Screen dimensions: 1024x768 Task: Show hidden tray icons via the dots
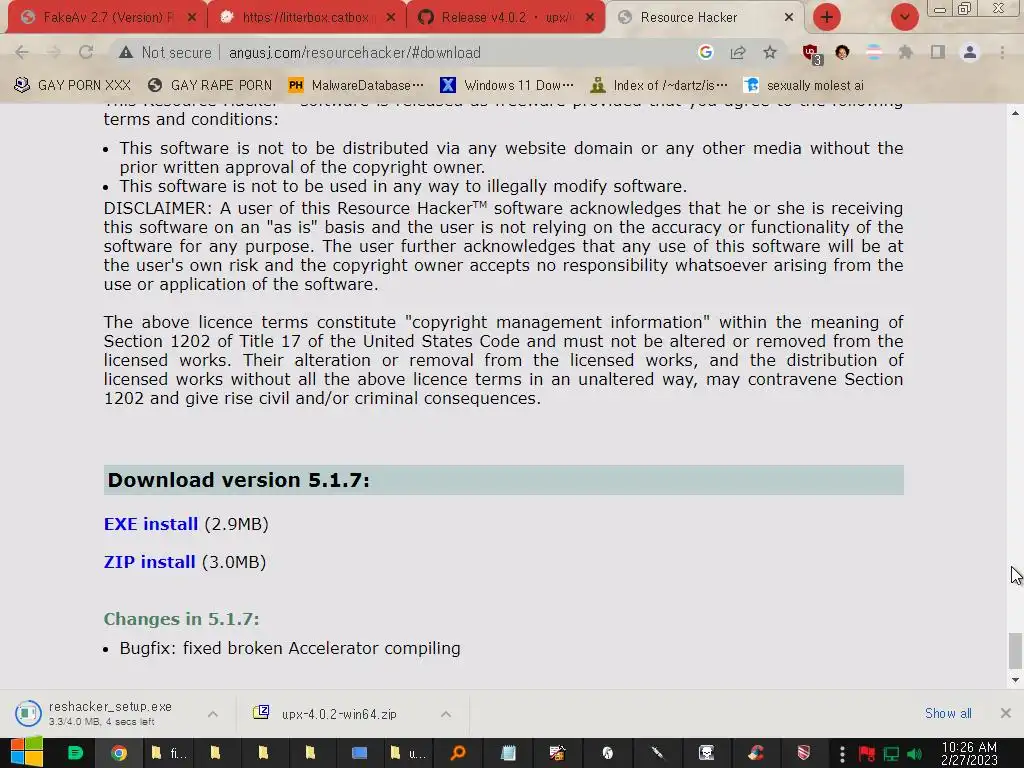click(842, 754)
